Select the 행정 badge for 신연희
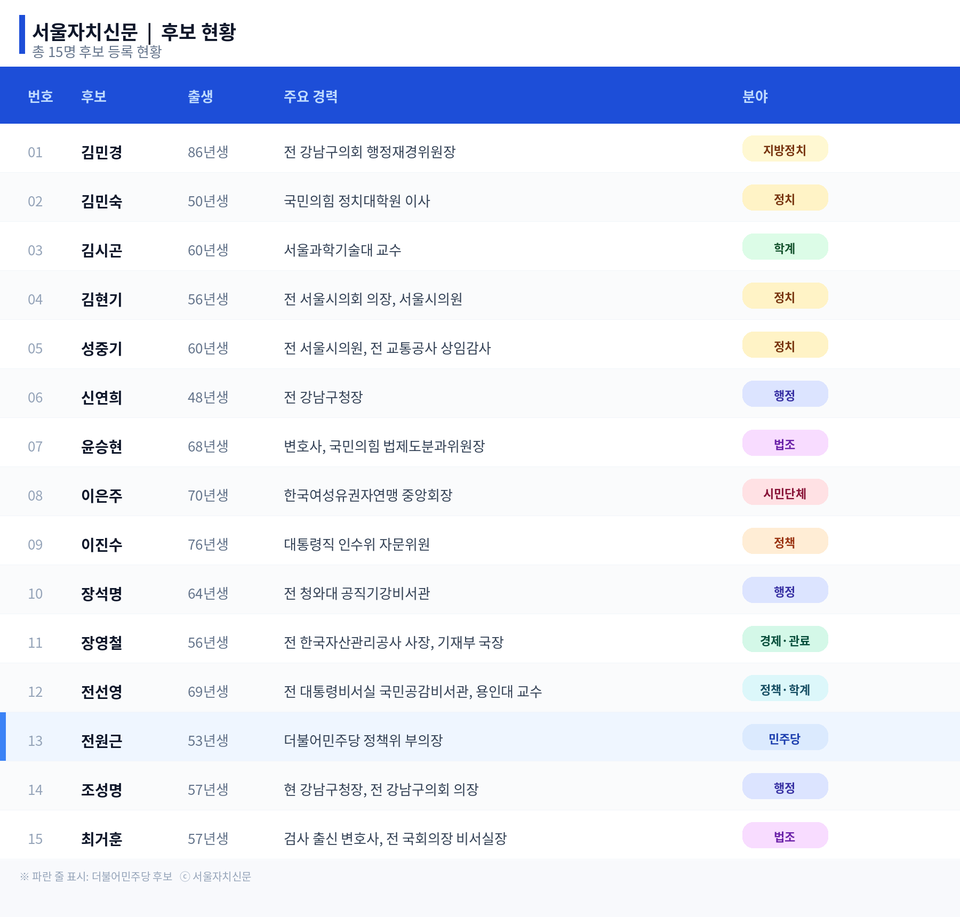The width and height of the screenshot is (960, 917). (785, 394)
